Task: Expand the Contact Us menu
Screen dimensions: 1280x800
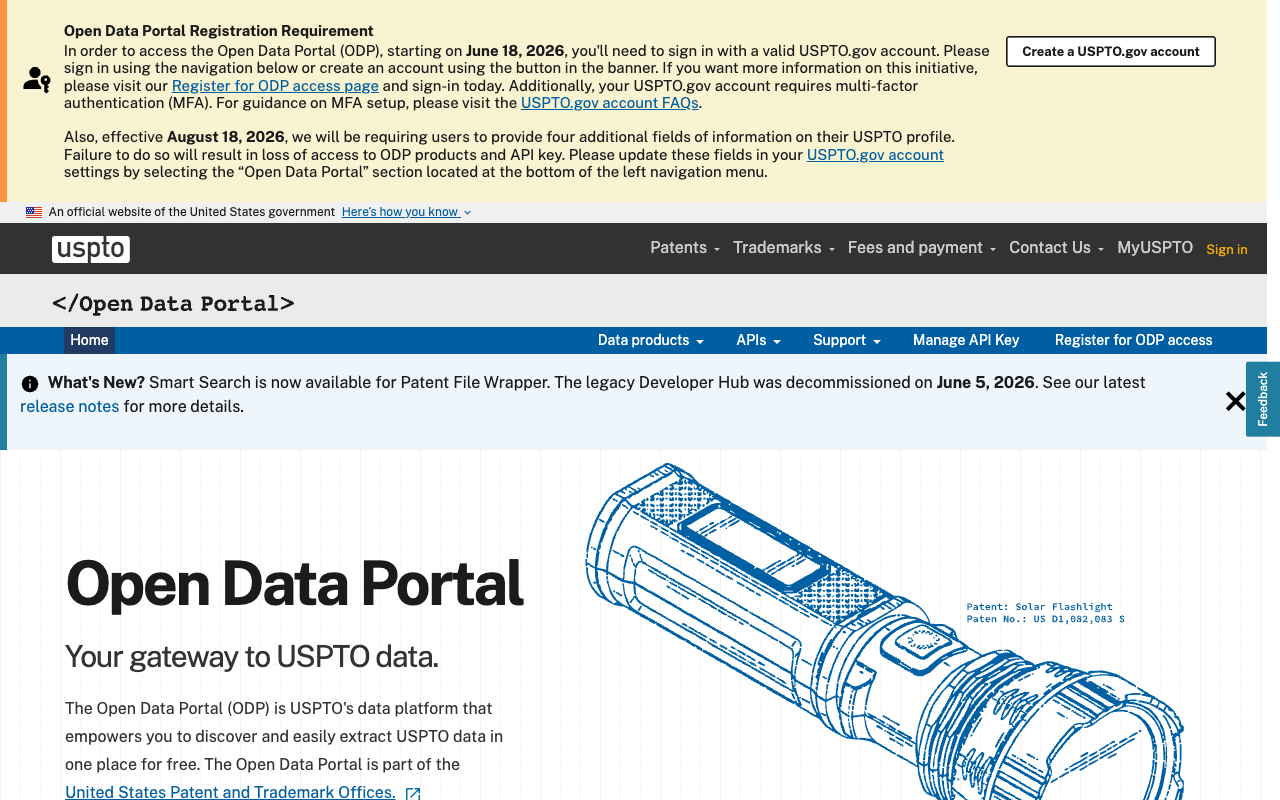Action: [1056, 248]
